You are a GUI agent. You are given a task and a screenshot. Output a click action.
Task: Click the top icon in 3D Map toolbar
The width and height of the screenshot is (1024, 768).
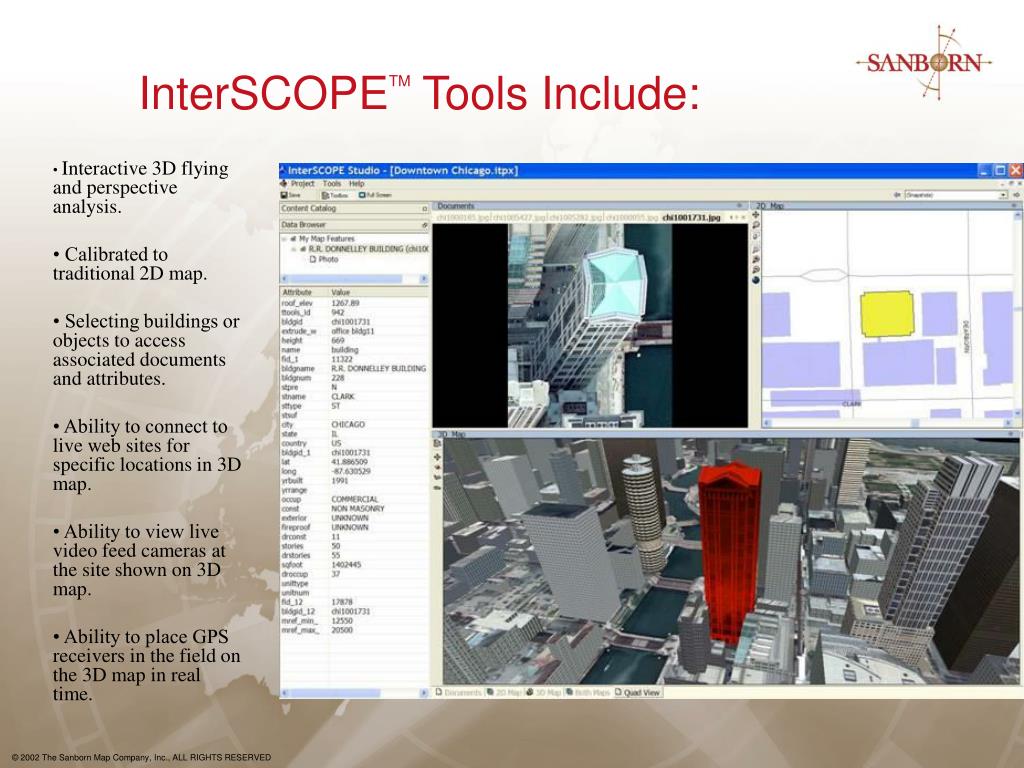click(438, 443)
